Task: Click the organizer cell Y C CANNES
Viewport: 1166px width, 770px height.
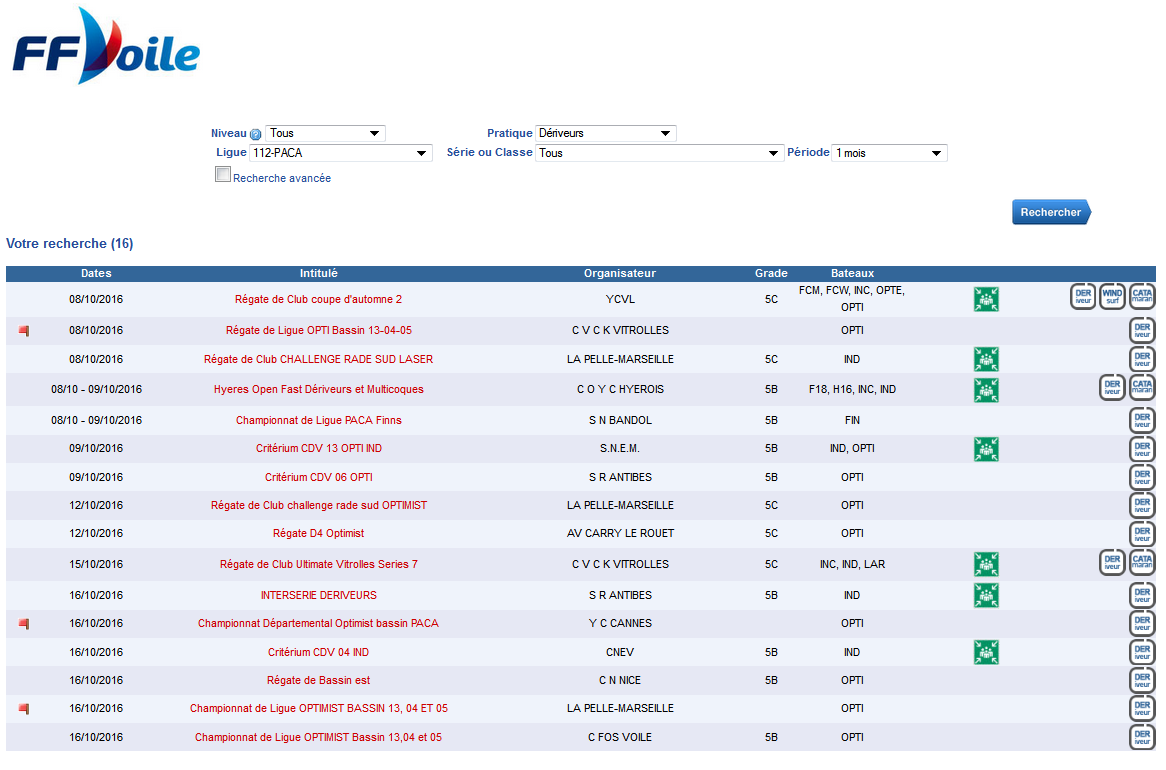Action: (x=620, y=623)
